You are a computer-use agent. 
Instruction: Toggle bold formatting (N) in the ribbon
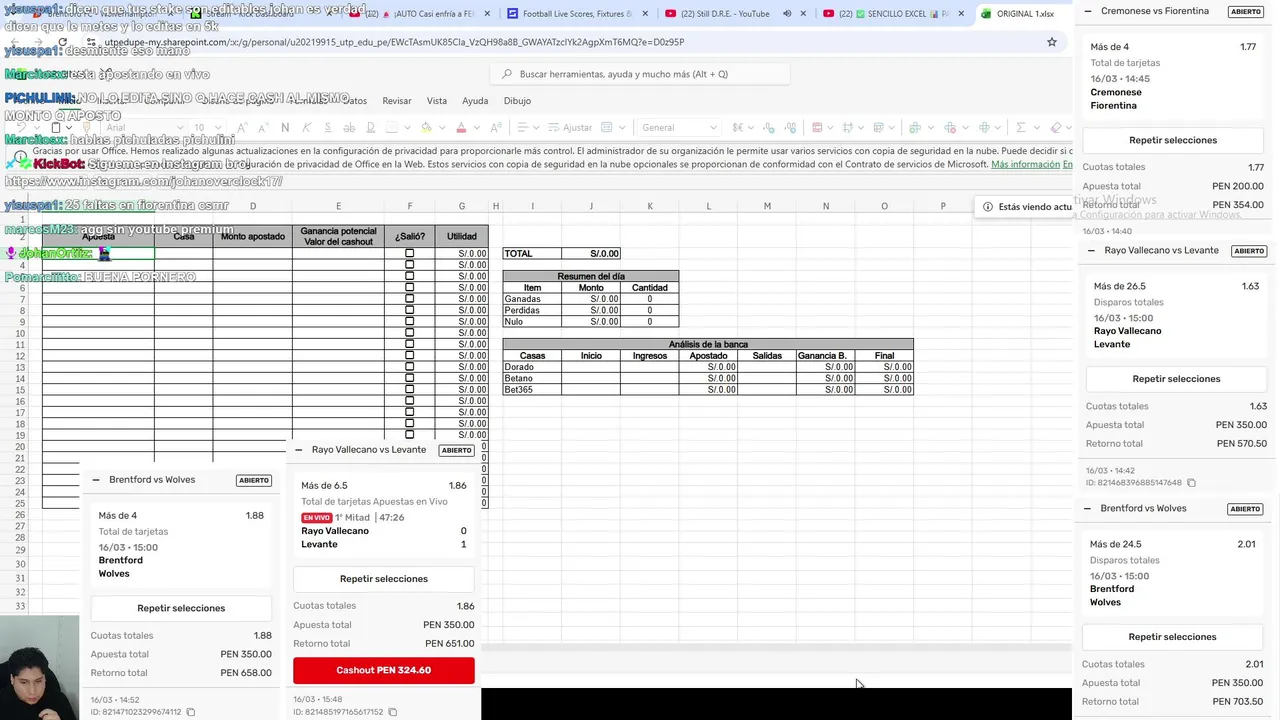tap(285, 127)
